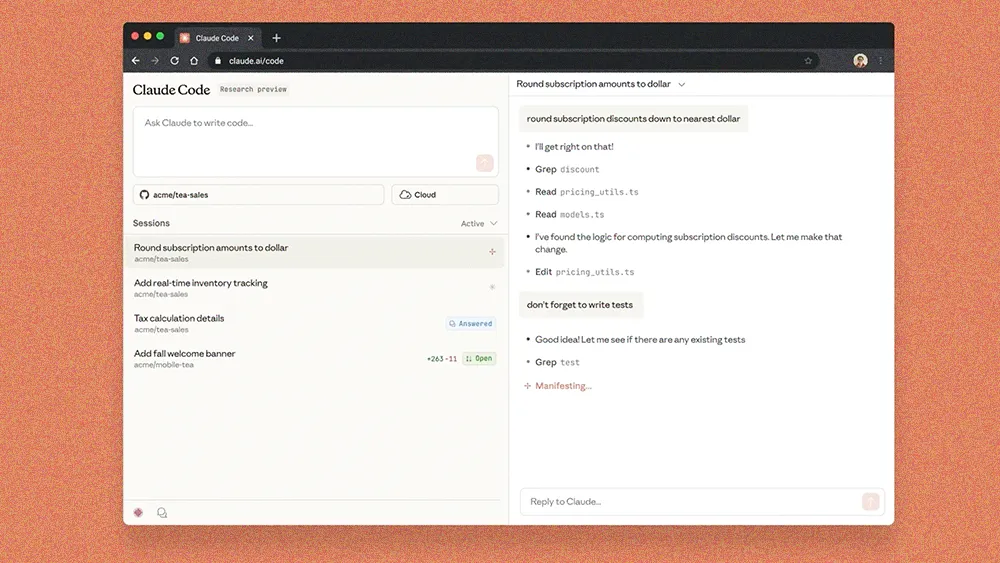Reload the claude.ai/code page
This screenshot has width=1000, height=563.
174,61
